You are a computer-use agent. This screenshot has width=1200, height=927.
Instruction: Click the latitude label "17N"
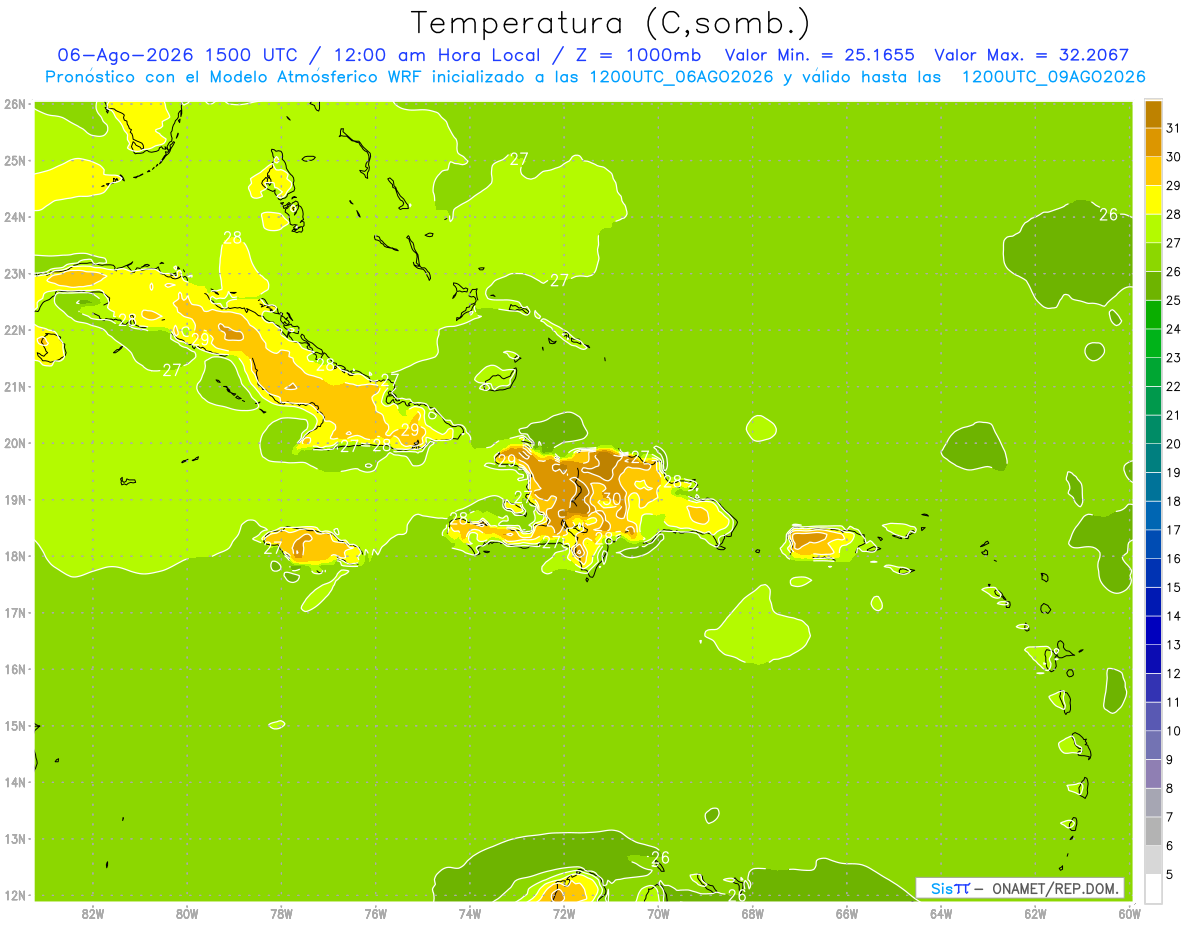pyautogui.click(x=15, y=612)
